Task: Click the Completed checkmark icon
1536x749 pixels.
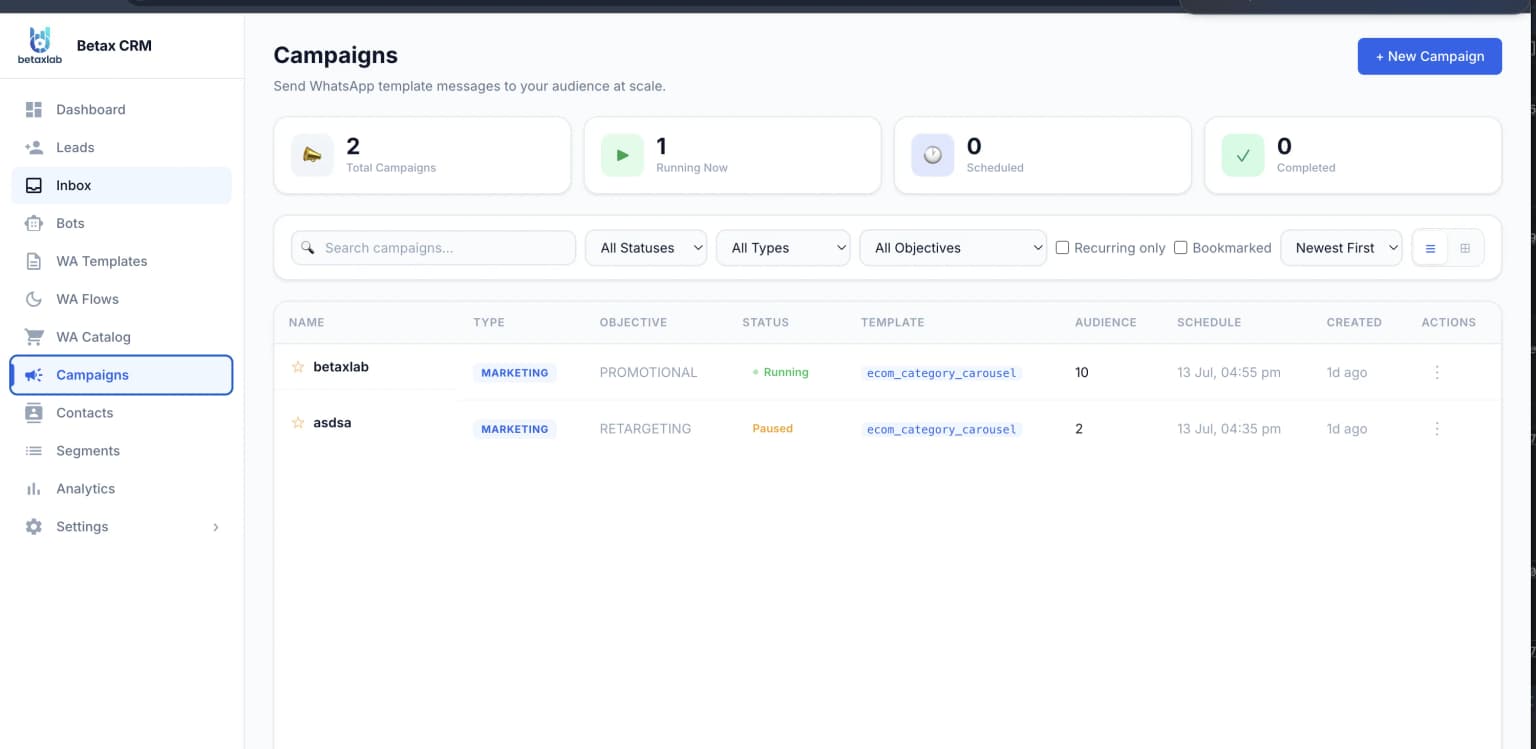Action: click(x=1243, y=155)
